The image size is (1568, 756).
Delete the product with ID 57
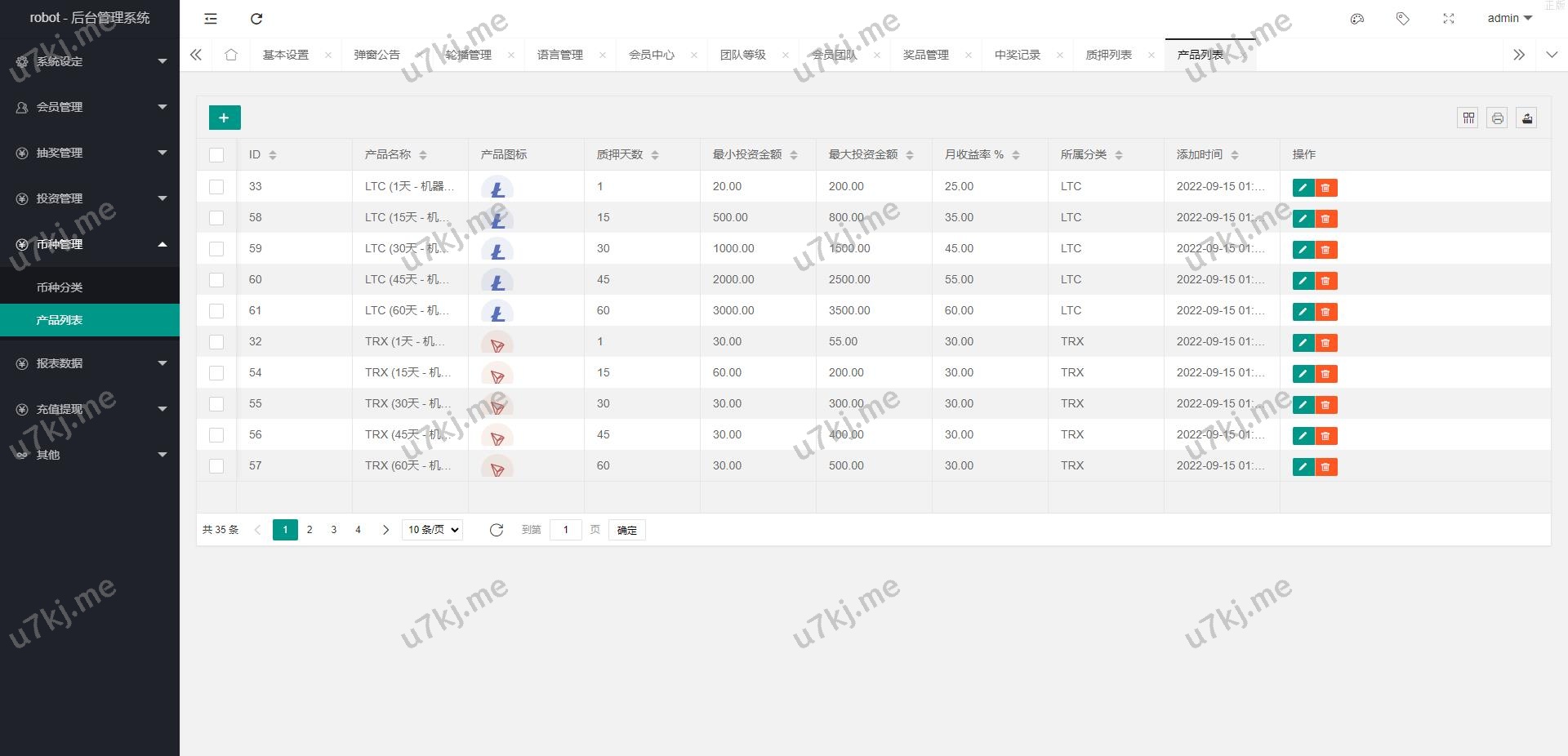coord(1325,467)
